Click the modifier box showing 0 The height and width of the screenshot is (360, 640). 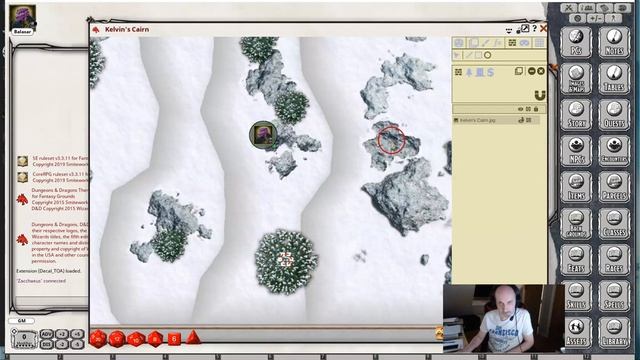24,339
